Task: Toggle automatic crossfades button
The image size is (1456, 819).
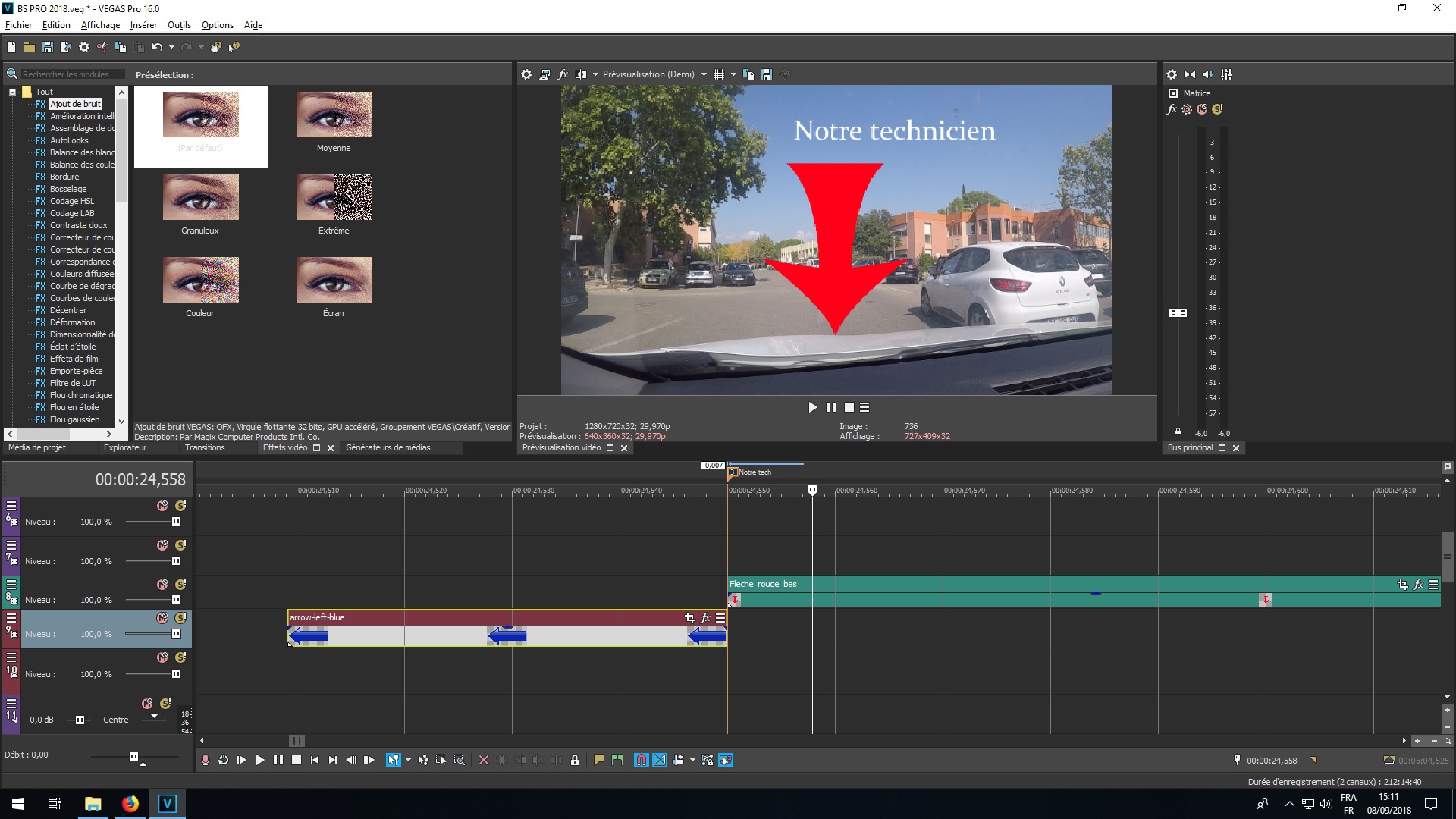Action: pos(660,760)
